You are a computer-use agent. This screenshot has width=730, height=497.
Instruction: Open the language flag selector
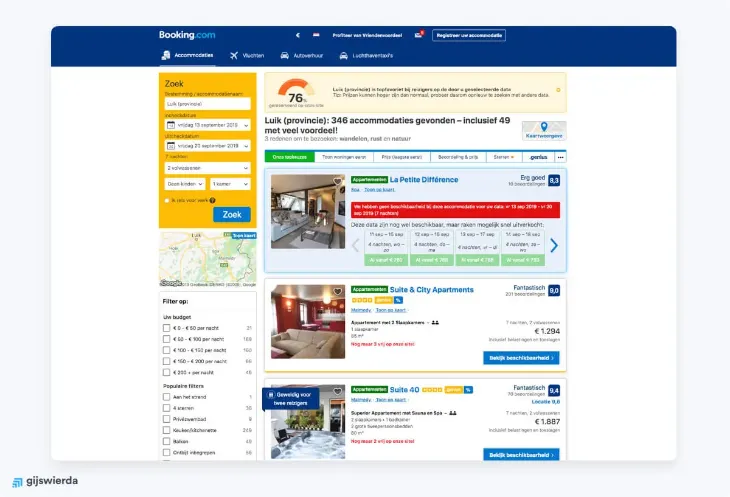click(x=316, y=35)
